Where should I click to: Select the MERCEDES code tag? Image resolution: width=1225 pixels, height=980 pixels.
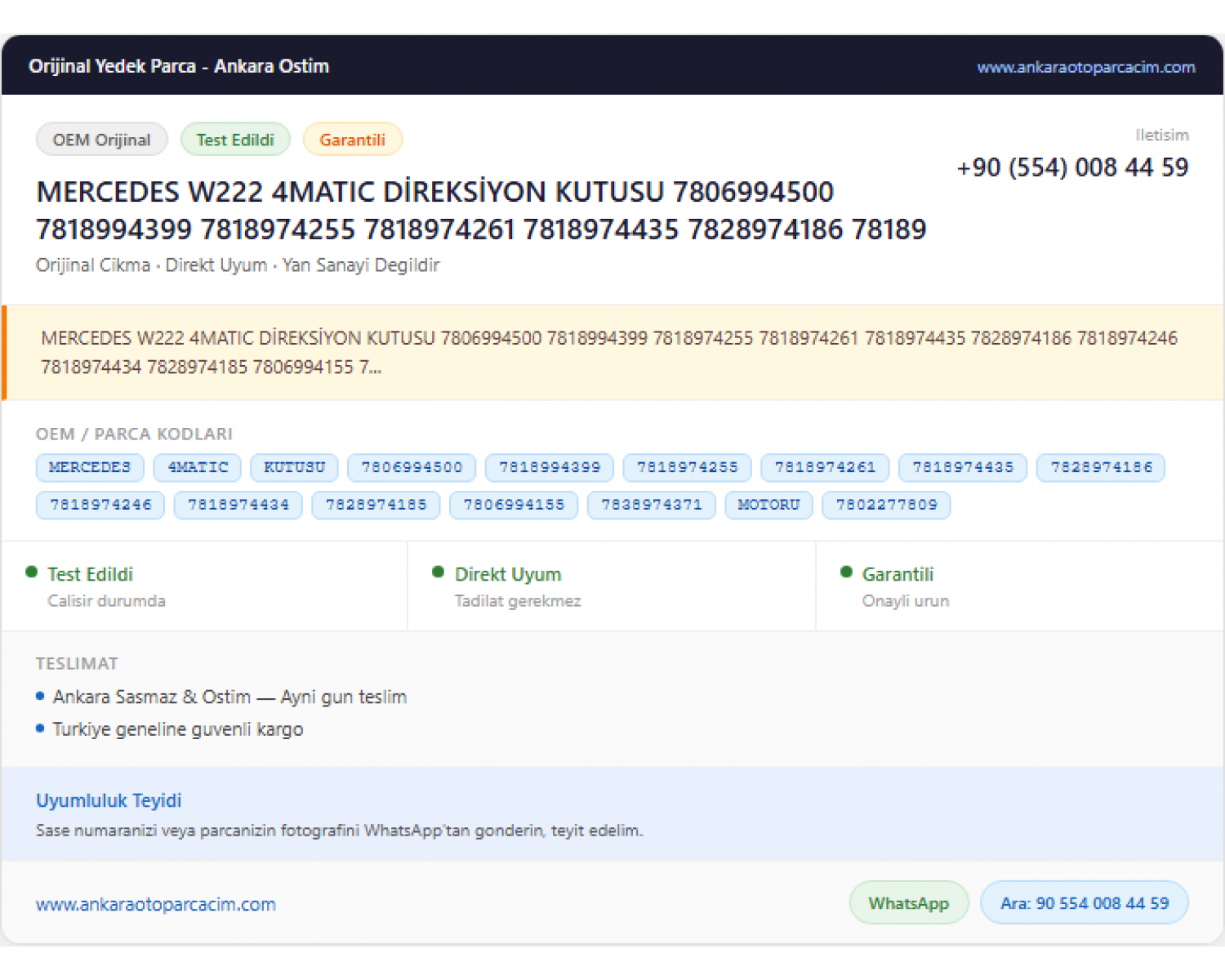tap(90, 468)
